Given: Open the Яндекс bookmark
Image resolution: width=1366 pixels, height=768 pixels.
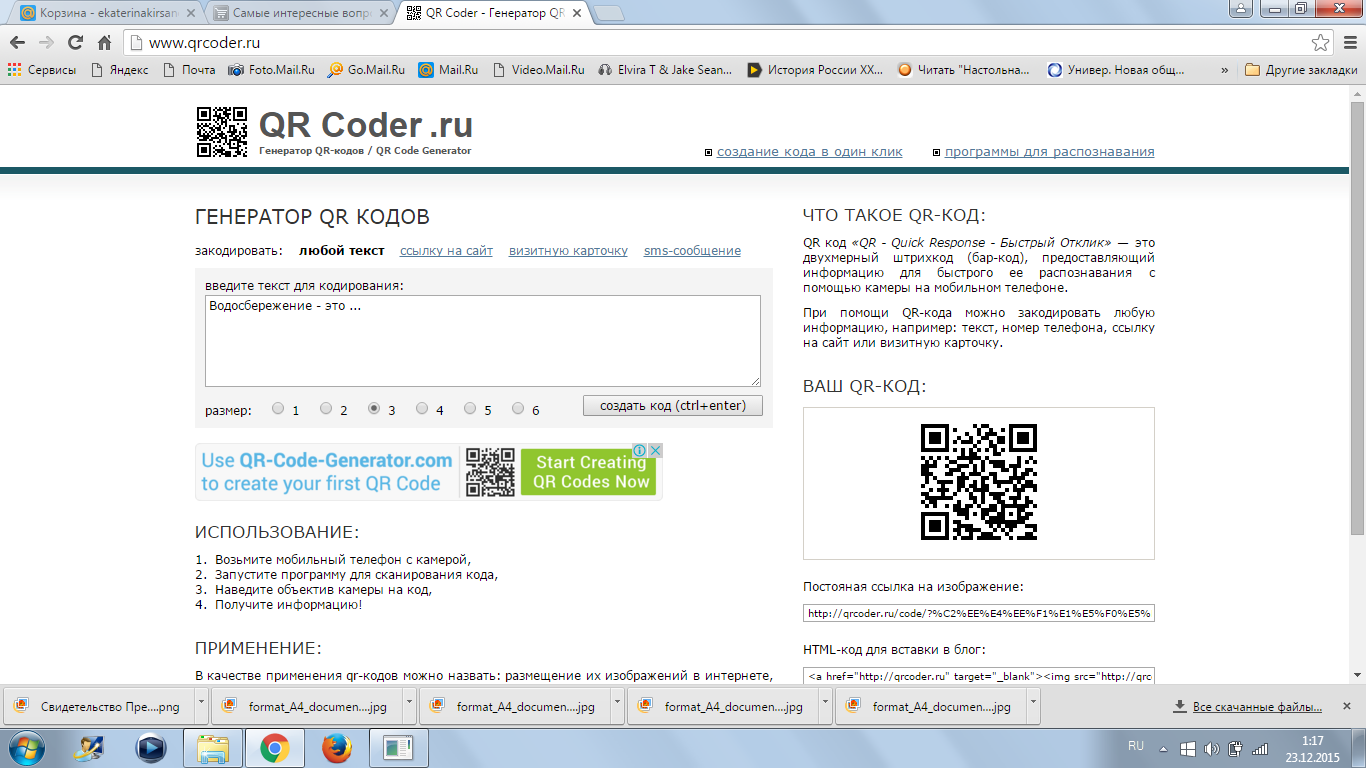Looking at the screenshot, I should point(119,70).
